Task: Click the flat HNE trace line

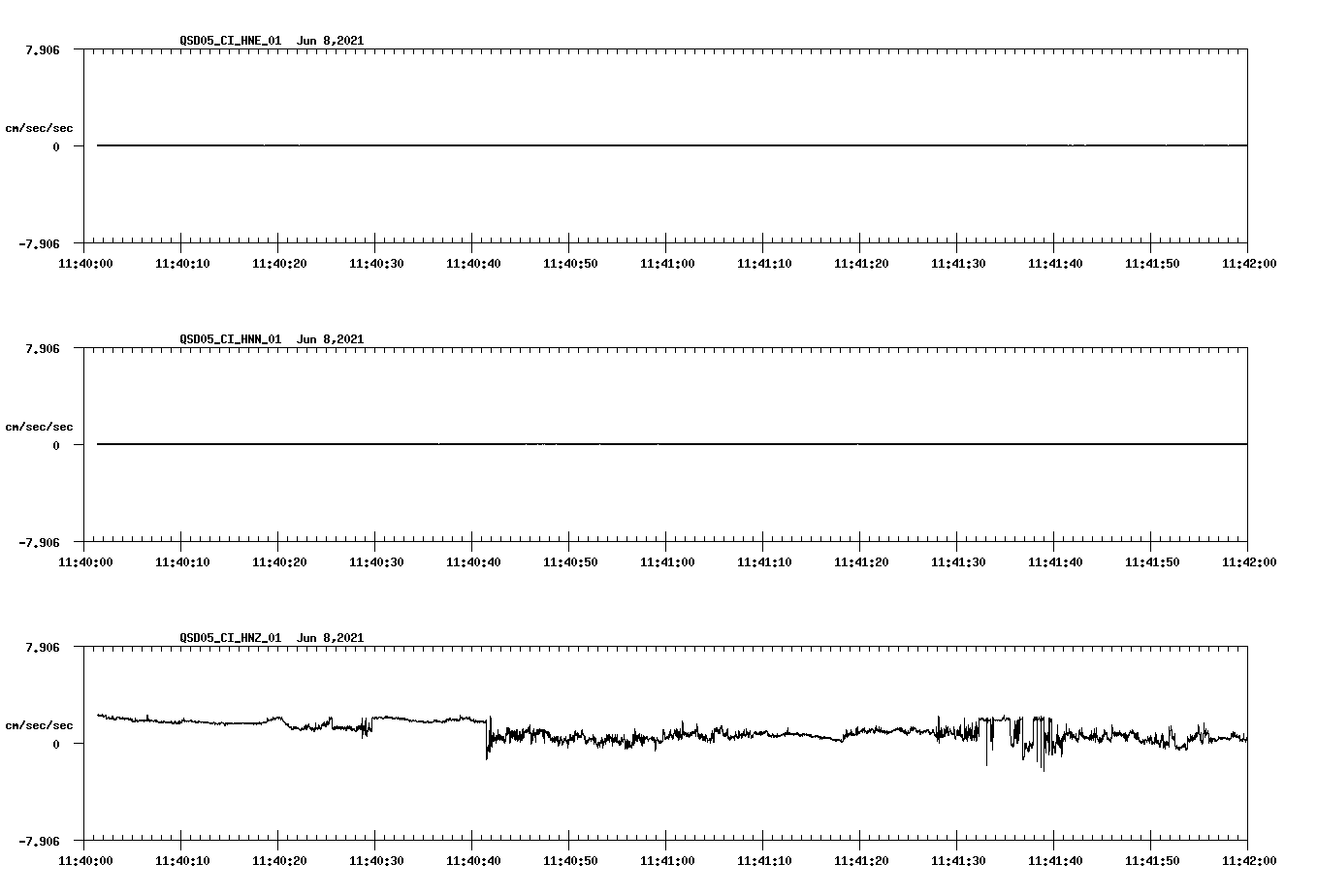Action: [x=672, y=145]
